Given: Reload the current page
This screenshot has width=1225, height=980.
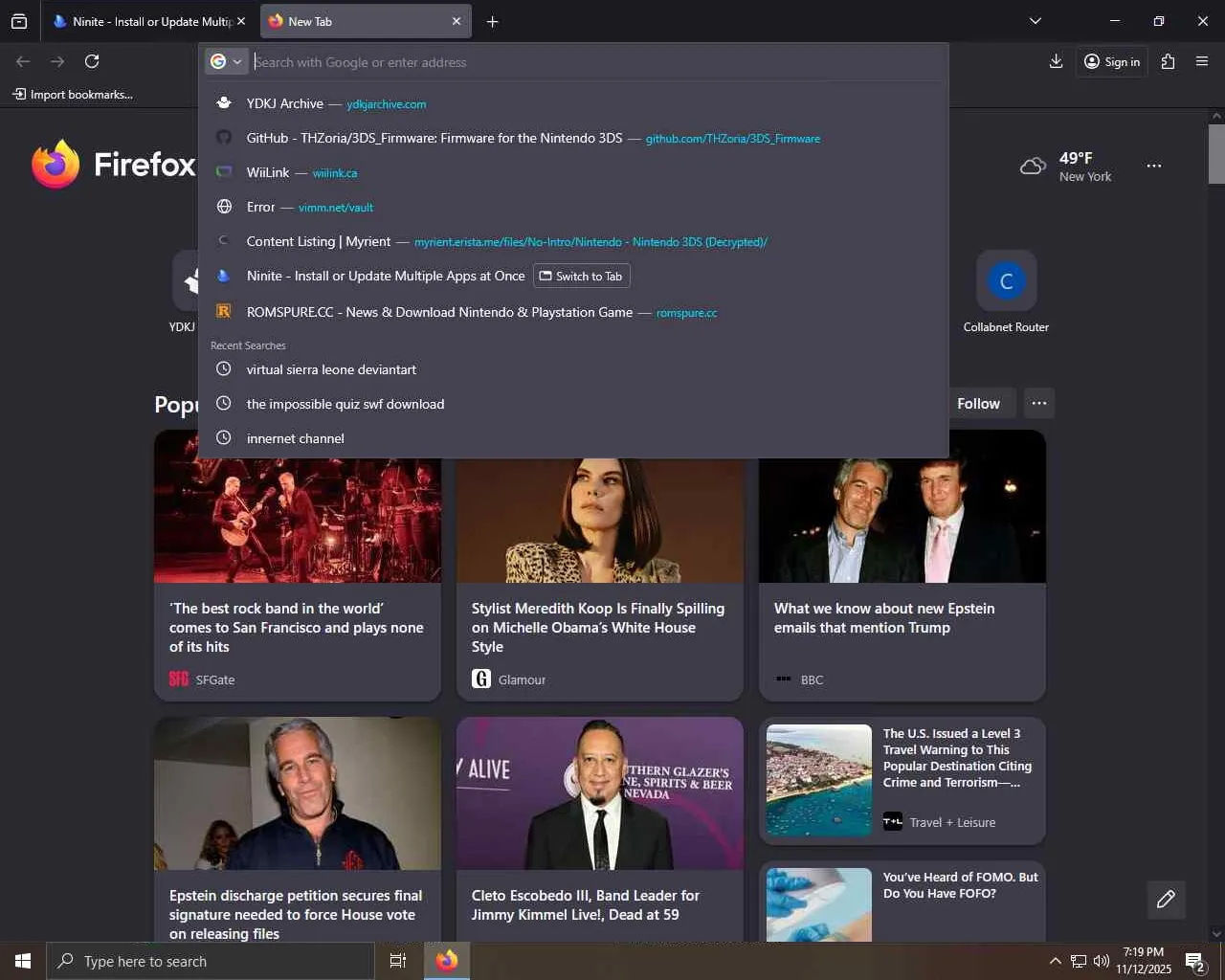Looking at the screenshot, I should coord(92,61).
